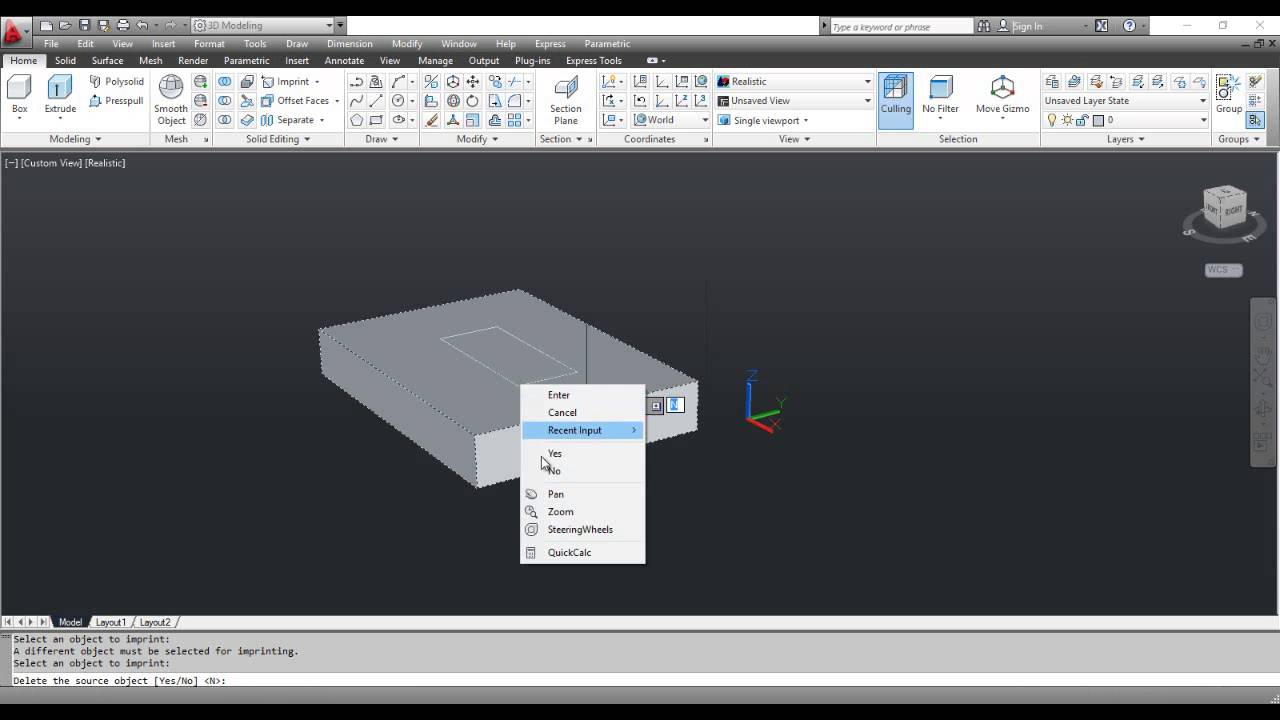
Task: Open the 3D Modeling workspace dropdown
Action: click(263, 25)
